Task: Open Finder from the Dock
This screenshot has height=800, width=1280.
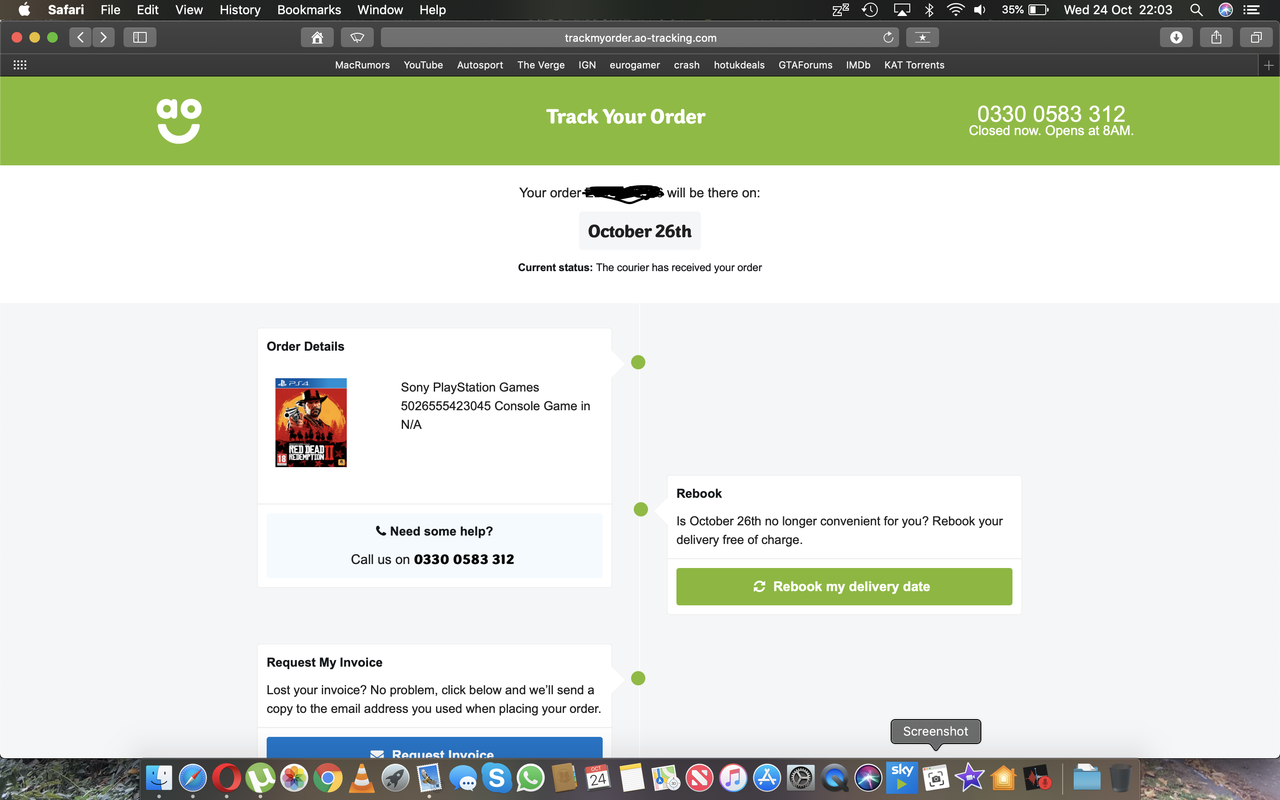Action: coord(159,777)
